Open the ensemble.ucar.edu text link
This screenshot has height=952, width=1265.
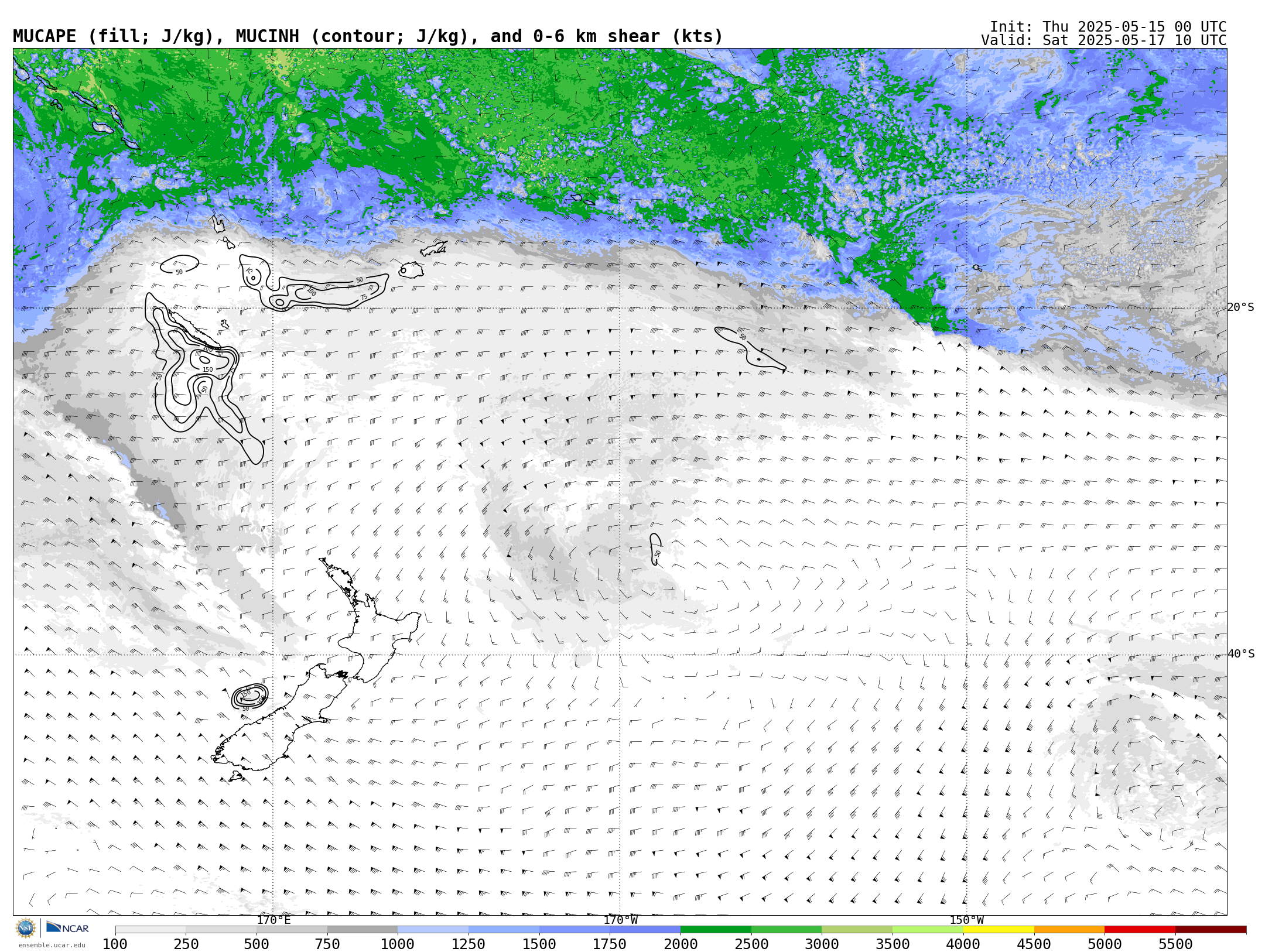click(x=52, y=945)
